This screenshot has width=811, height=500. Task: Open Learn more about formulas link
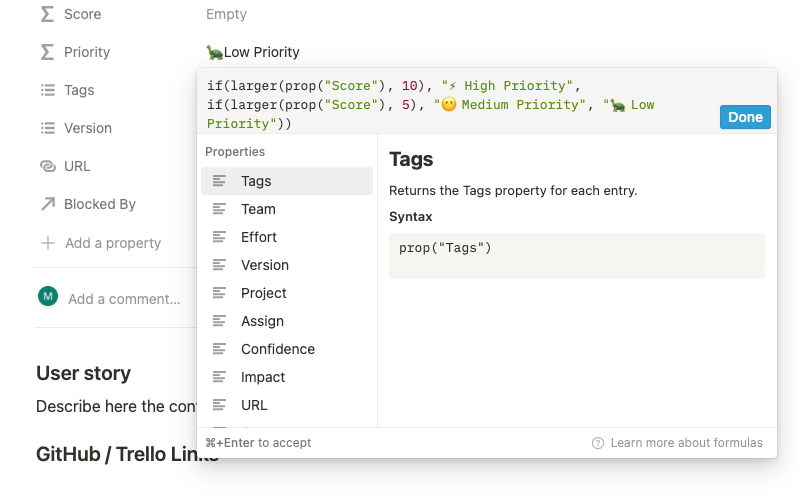[686, 443]
